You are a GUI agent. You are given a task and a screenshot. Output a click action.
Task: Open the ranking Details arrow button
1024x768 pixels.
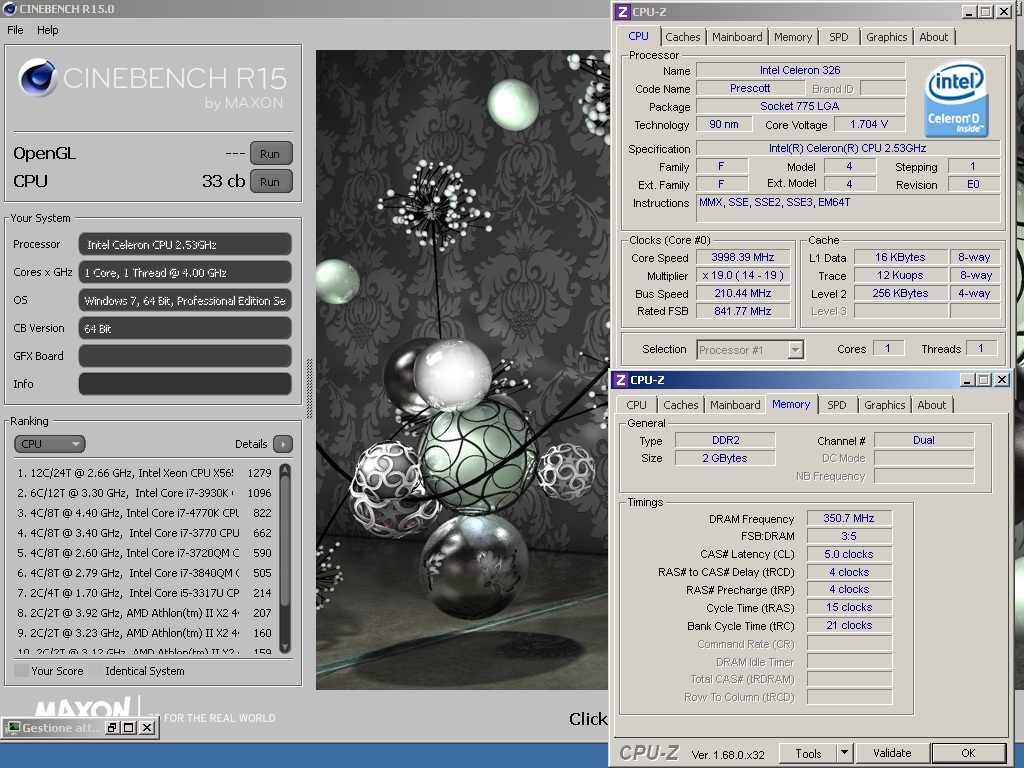pos(283,444)
